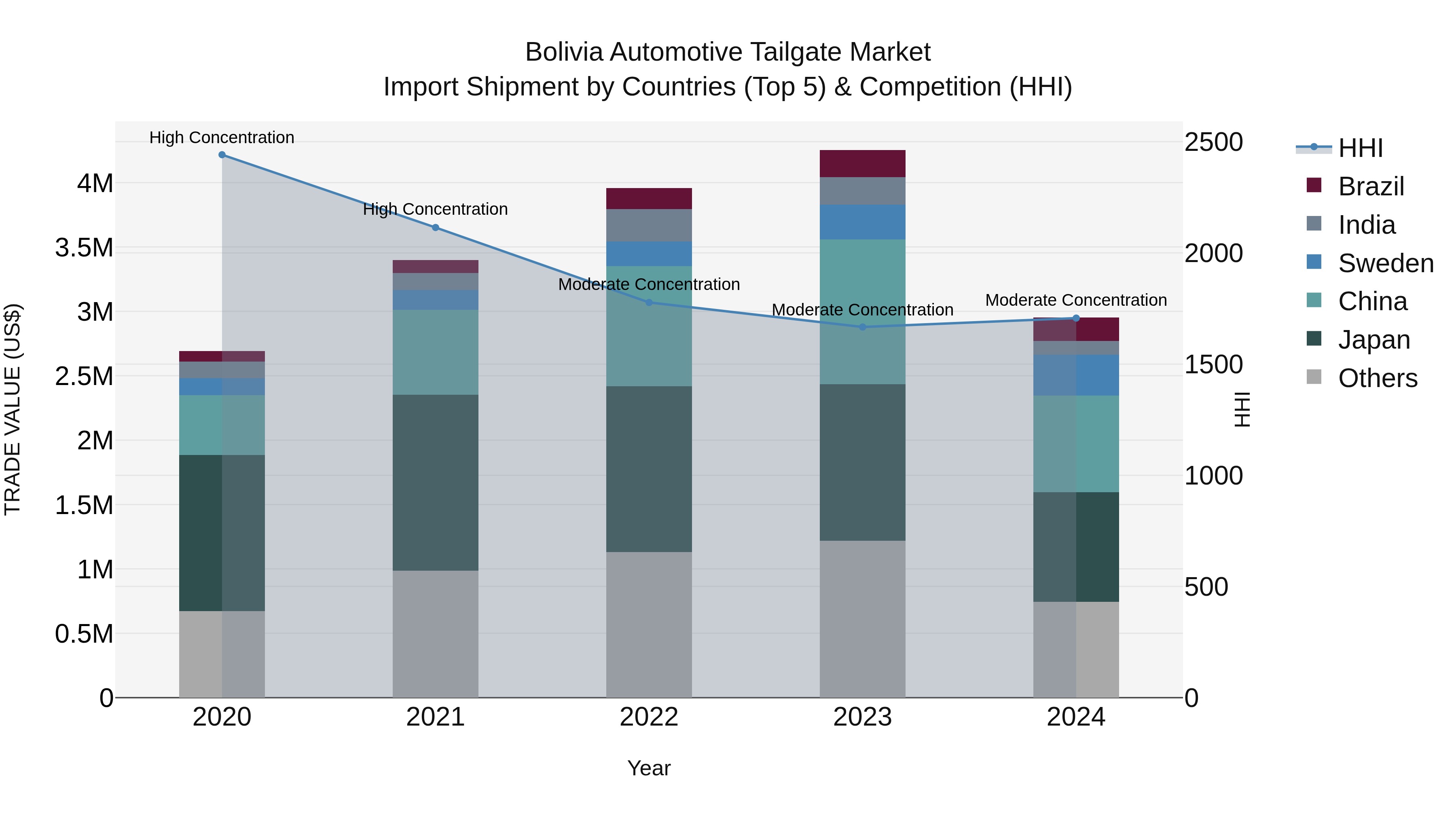Click the Brazil maroon legend swatch
This screenshot has width=1456, height=819.
tap(1314, 185)
